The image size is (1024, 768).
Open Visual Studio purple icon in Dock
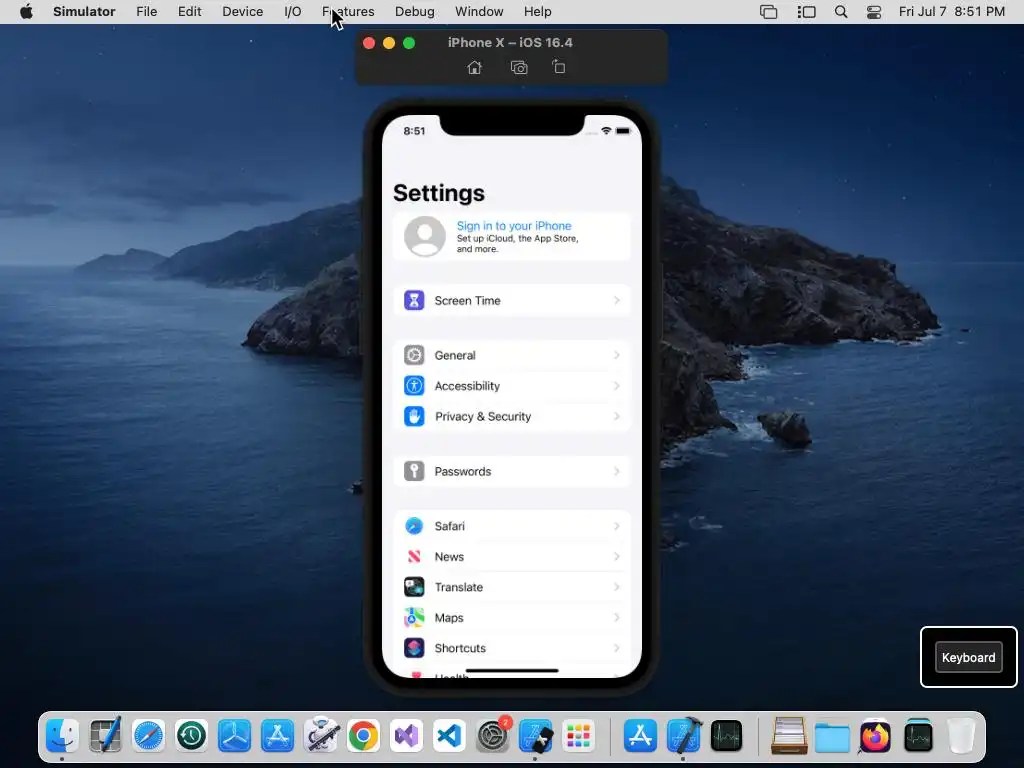[407, 736]
